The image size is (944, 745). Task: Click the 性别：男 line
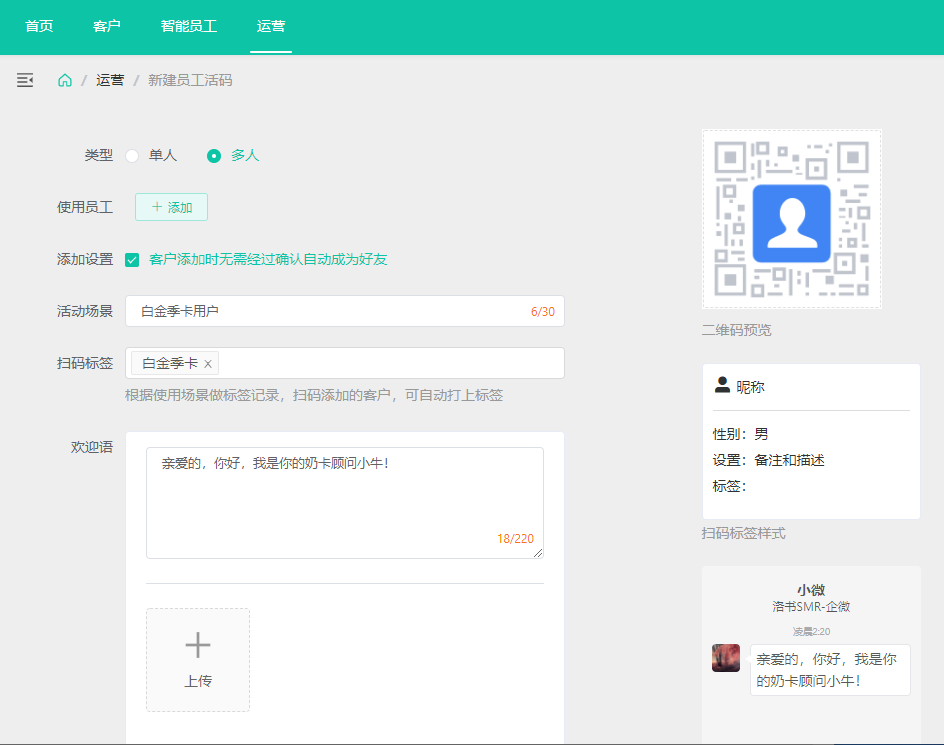tap(741, 434)
